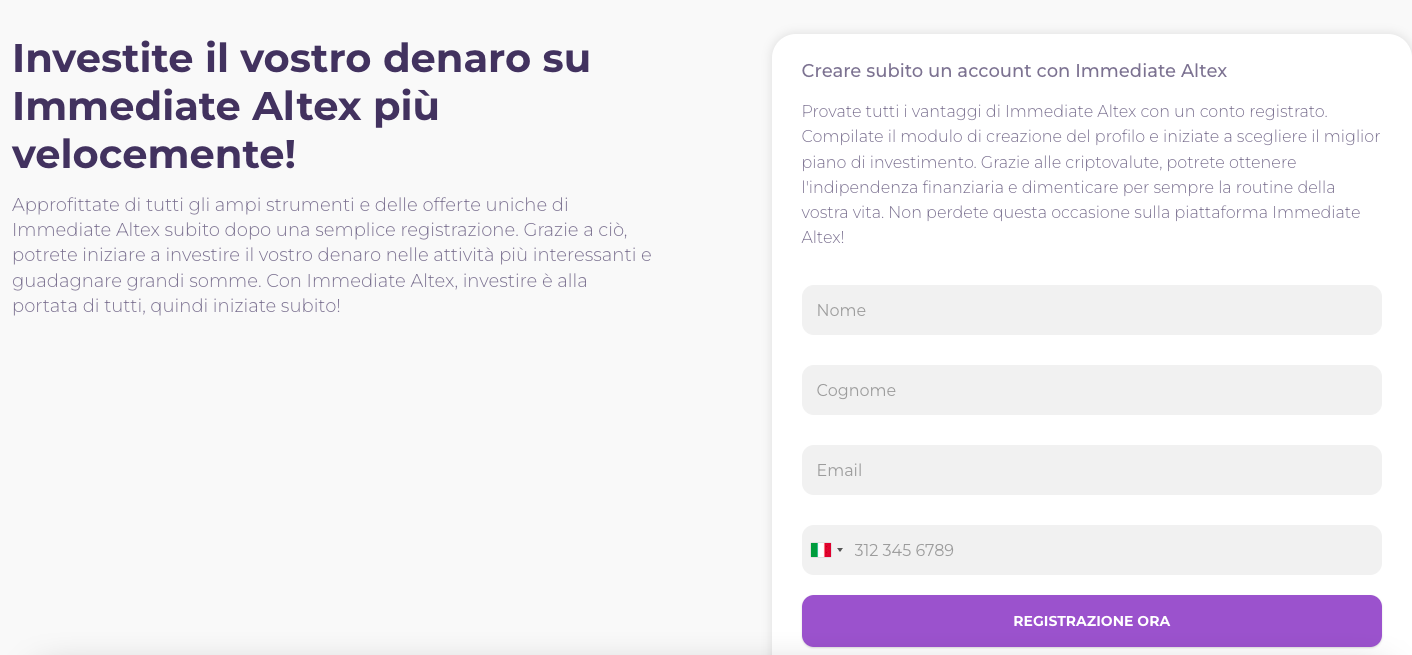Image resolution: width=1412 pixels, height=655 pixels.
Task: Select the Cognome text field
Action: click(1091, 390)
